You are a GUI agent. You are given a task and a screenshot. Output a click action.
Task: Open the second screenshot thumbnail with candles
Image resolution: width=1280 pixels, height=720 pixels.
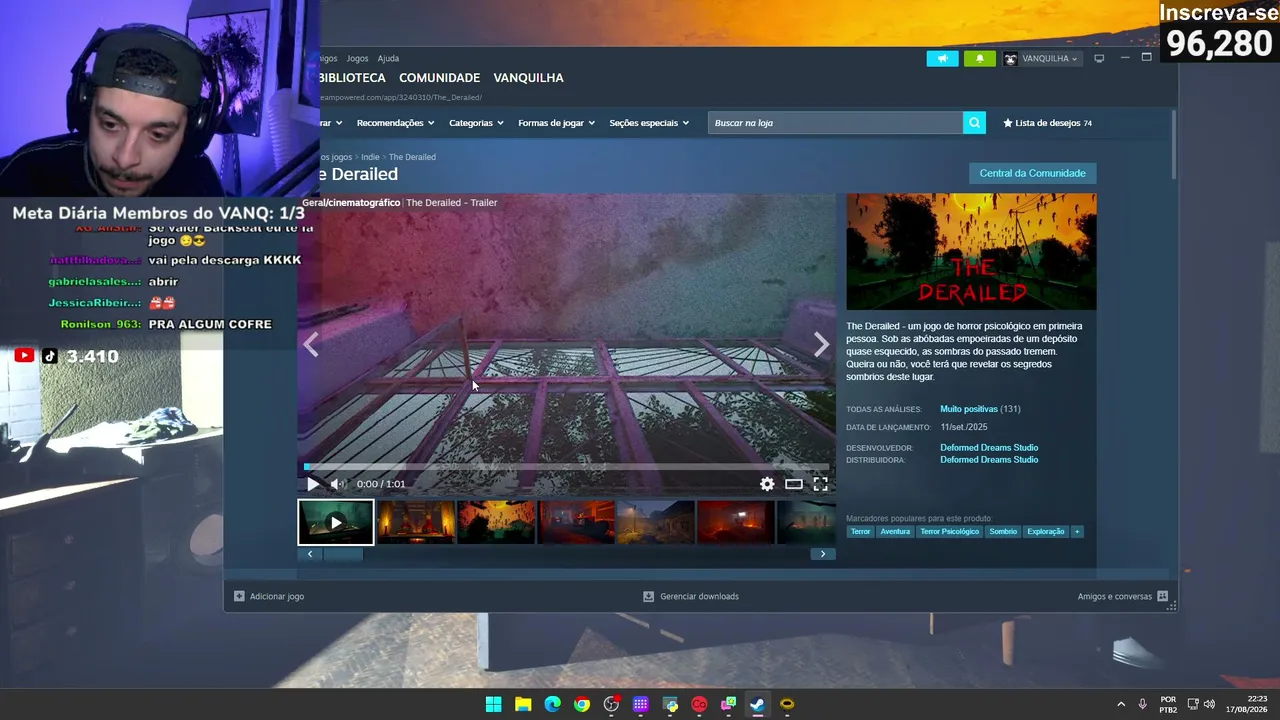[416, 522]
